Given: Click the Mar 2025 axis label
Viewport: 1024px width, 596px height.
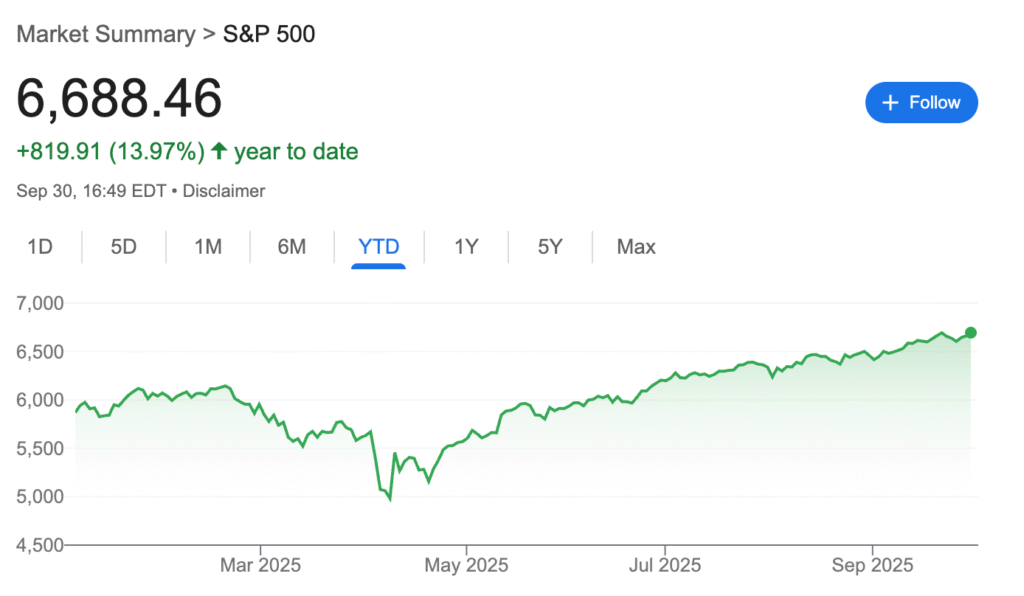Looking at the screenshot, I should pos(260,565).
